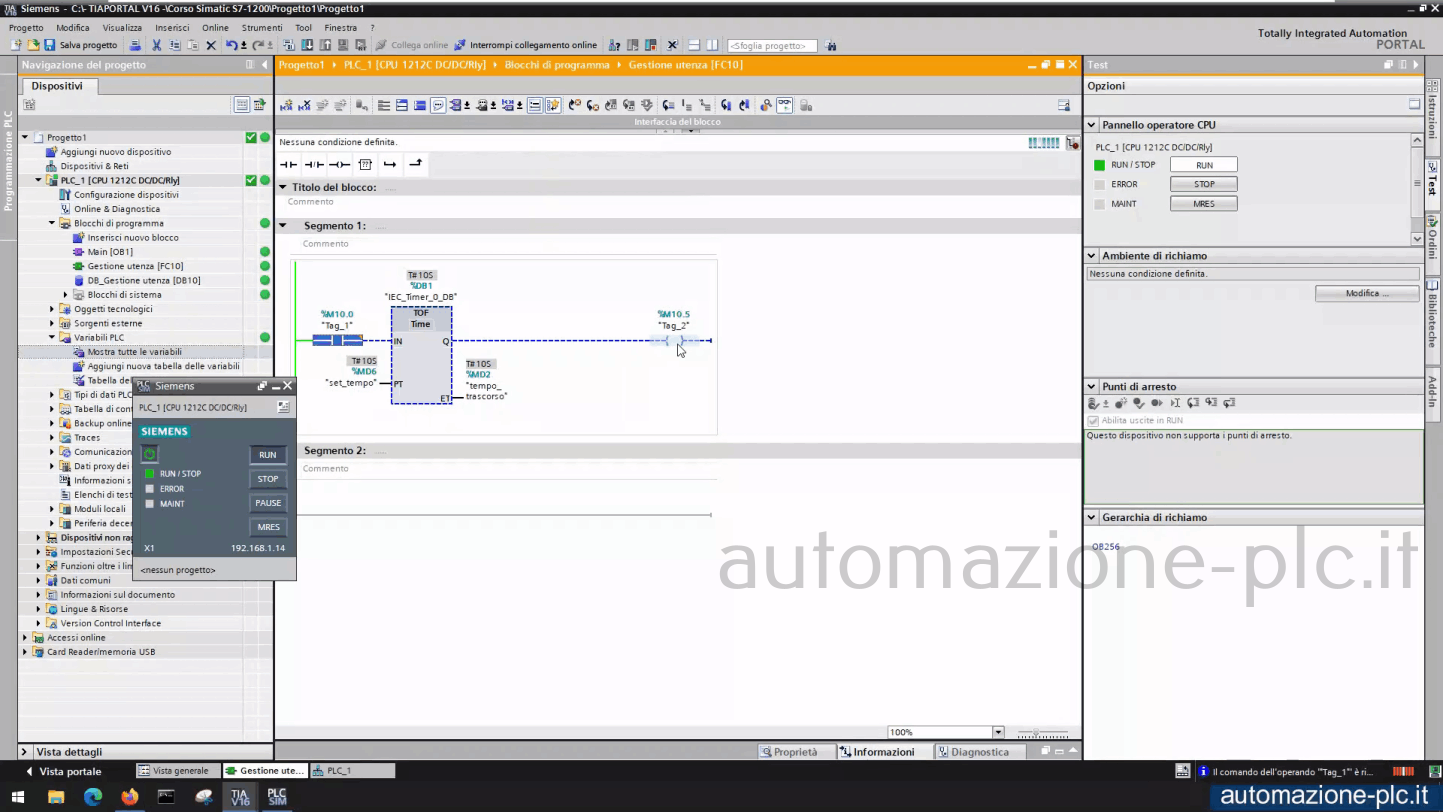Select the TOF timer block
1443x812 pixels.
click(x=421, y=355)
